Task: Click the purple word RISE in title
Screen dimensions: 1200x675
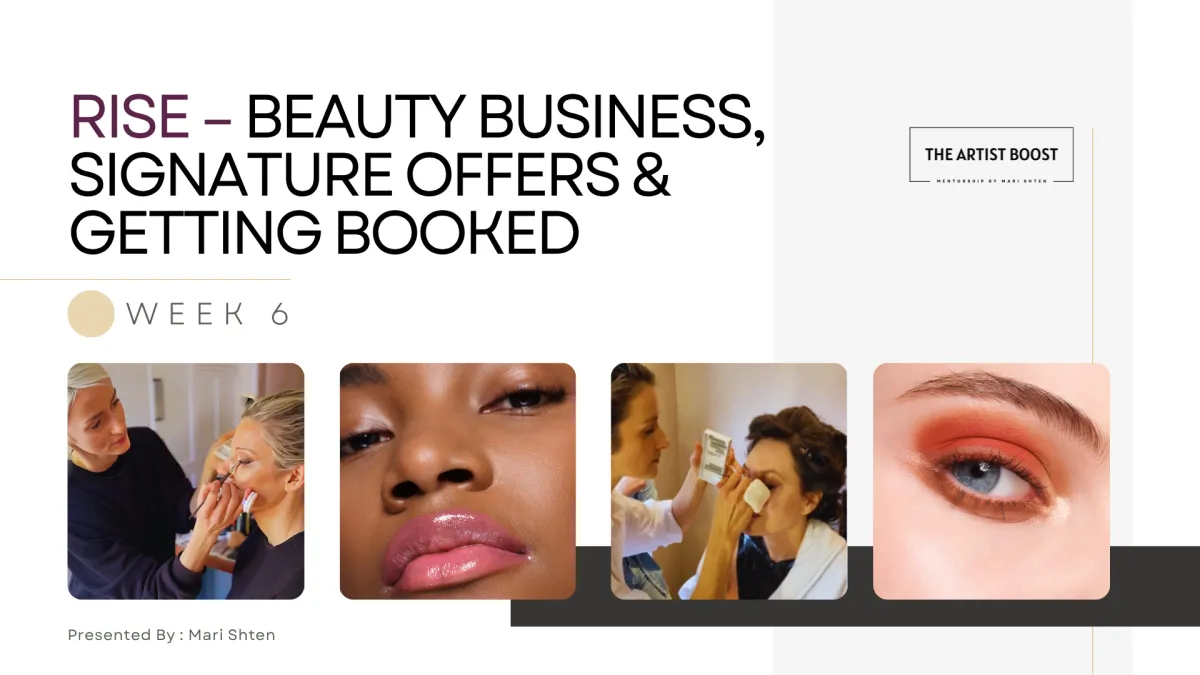Action: (x=130, y=117)
